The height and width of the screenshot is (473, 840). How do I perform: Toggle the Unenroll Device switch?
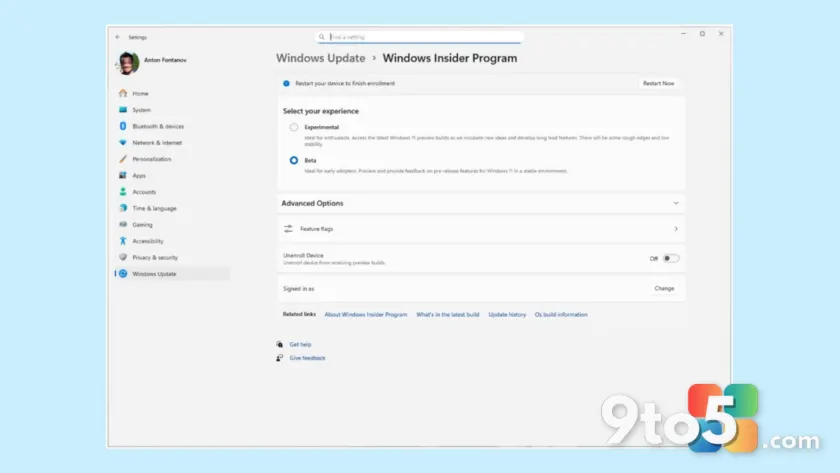tap(671, 258)
